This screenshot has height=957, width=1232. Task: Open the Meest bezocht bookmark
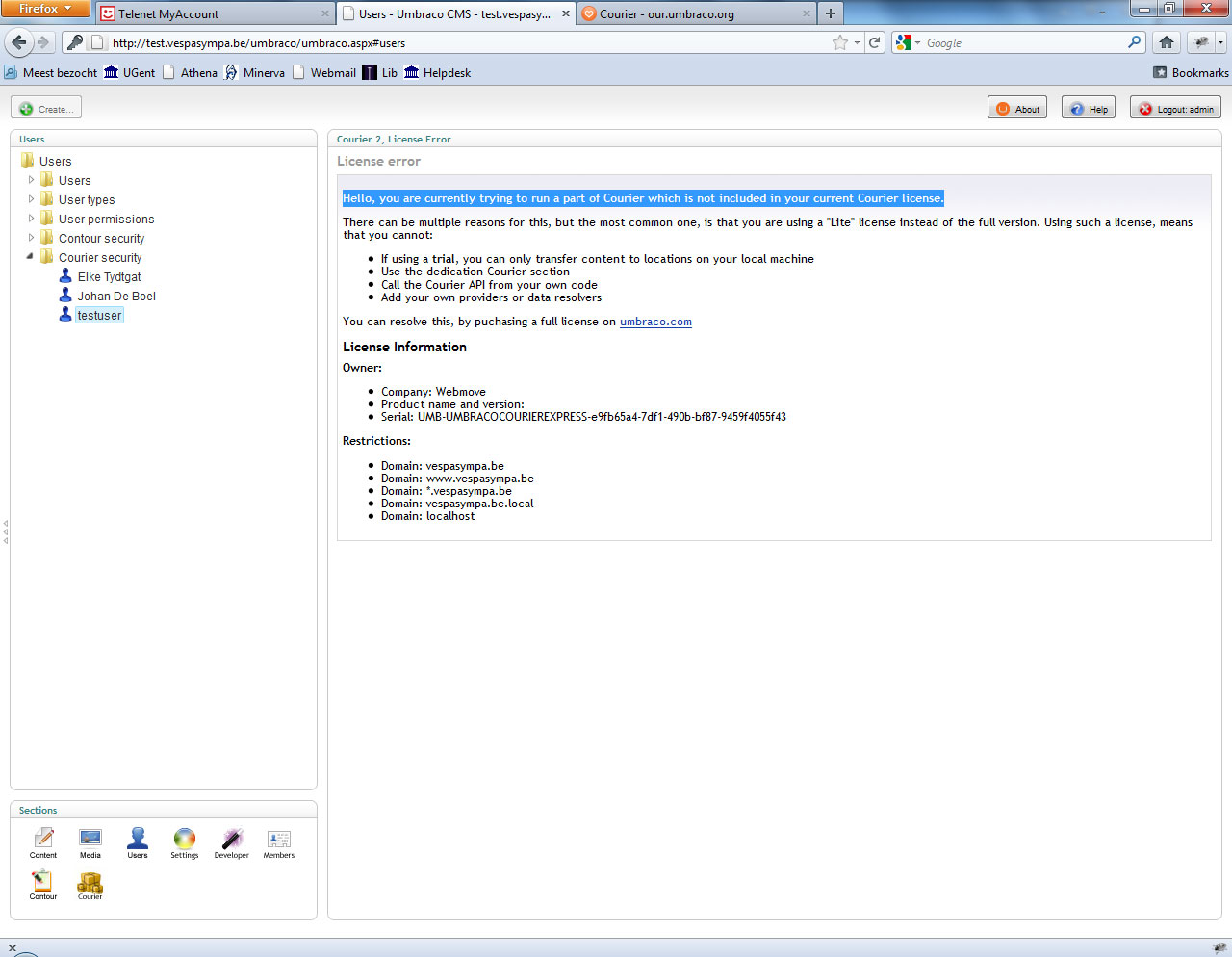51,72
